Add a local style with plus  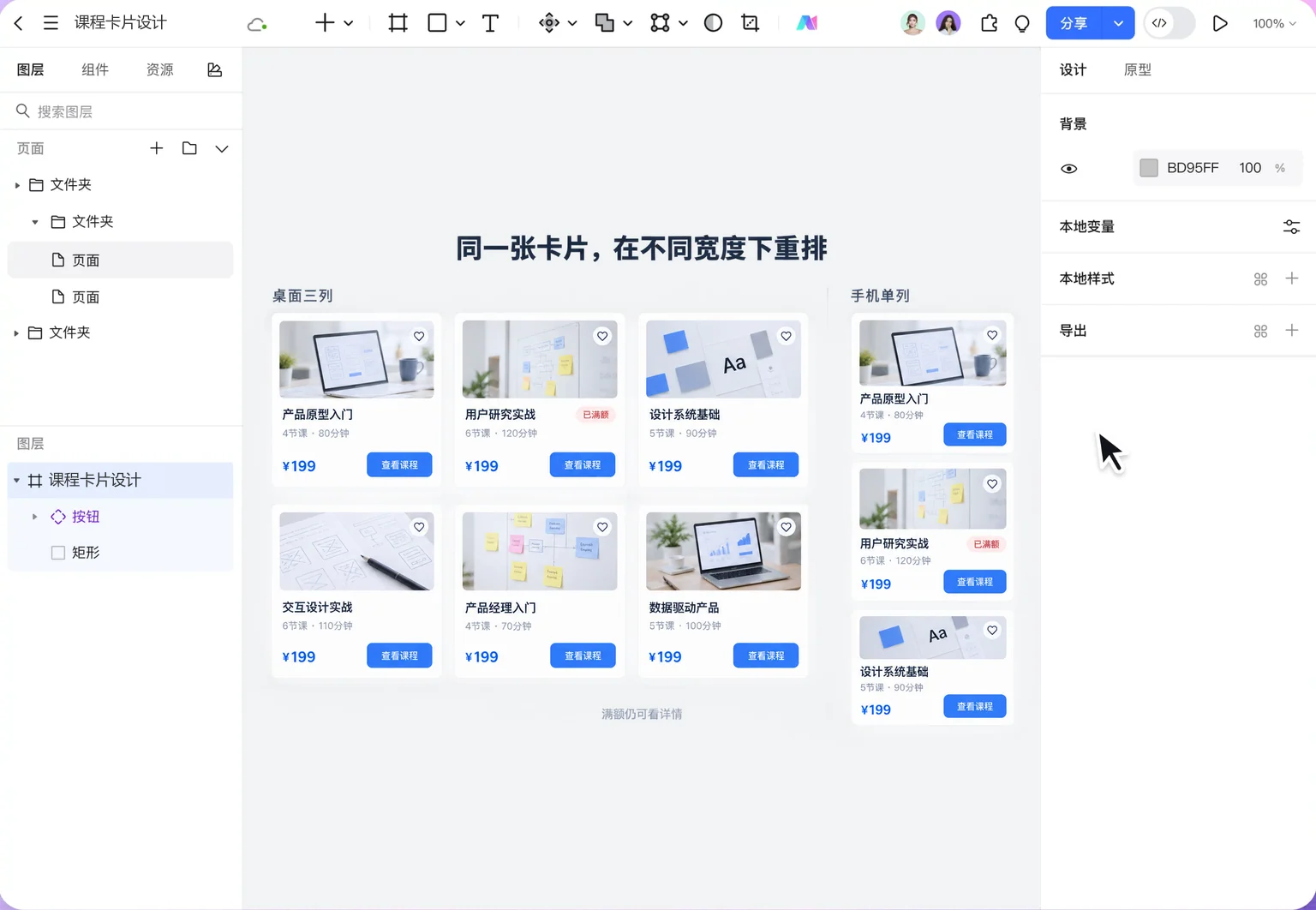pos(1292,278)
